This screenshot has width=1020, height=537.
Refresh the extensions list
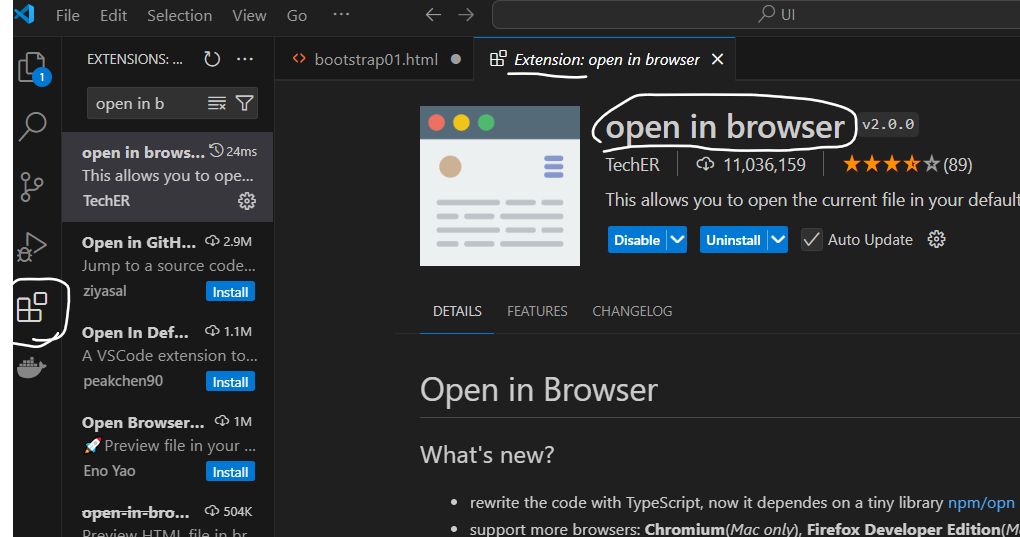tap(212, 59)
